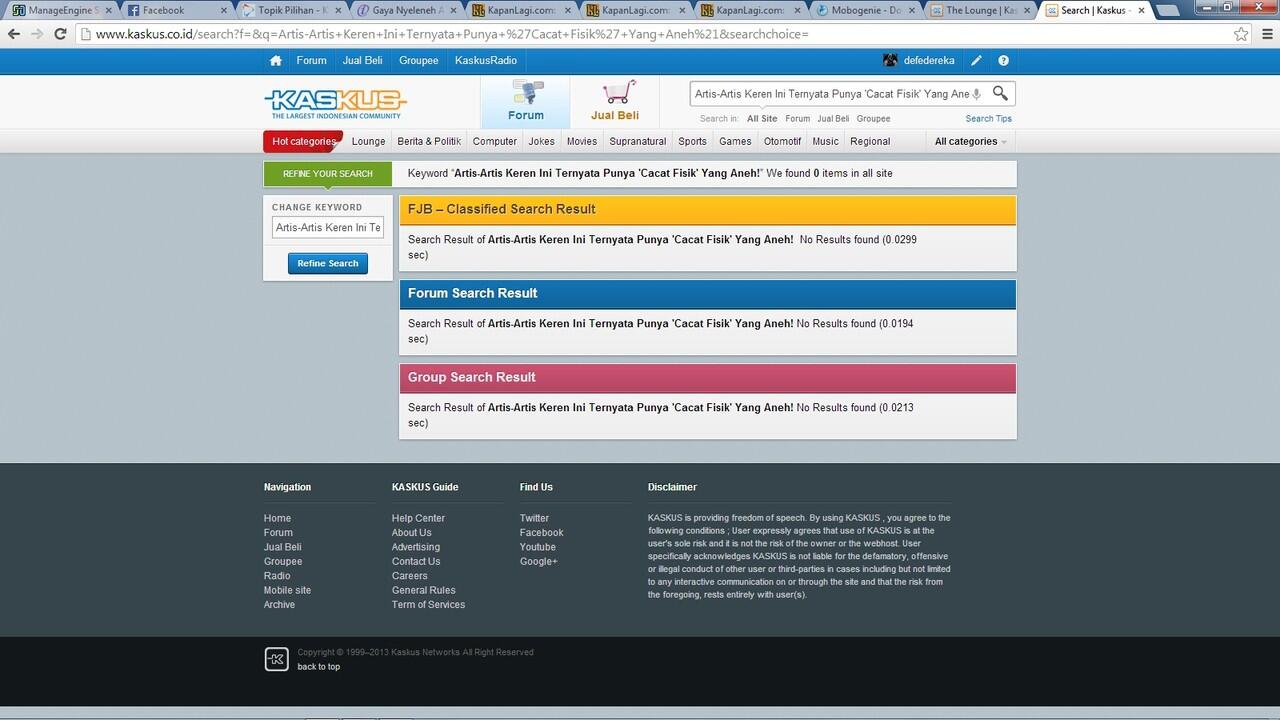The width and height of the screenshot is (1280, 720).
Task: Reload the page with refresh icon
Action: 60,34
